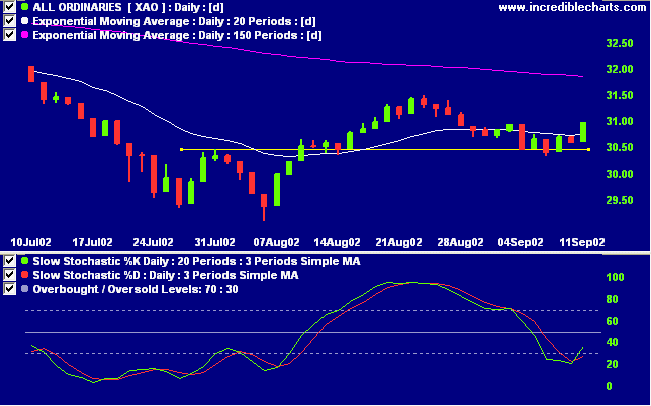Click the 32.00 price scale value

coord(620,69)
